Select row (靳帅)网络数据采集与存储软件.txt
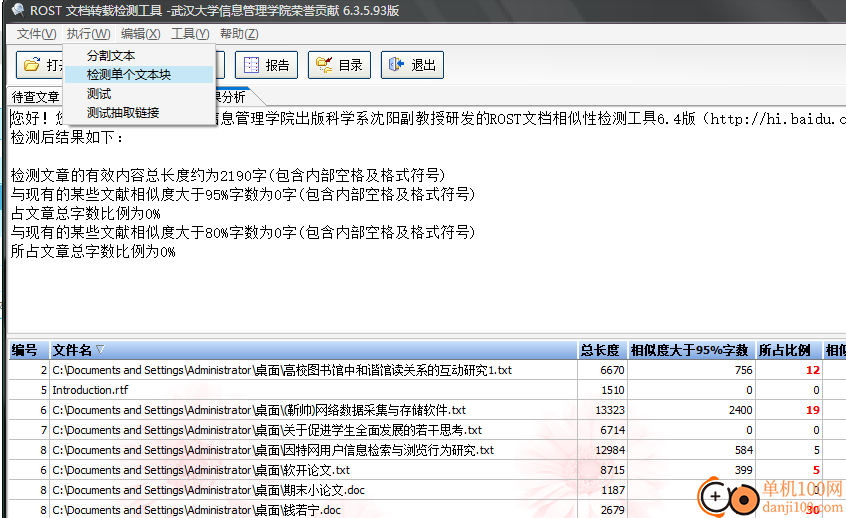This screenshot has width=846, height=518. 426,410
